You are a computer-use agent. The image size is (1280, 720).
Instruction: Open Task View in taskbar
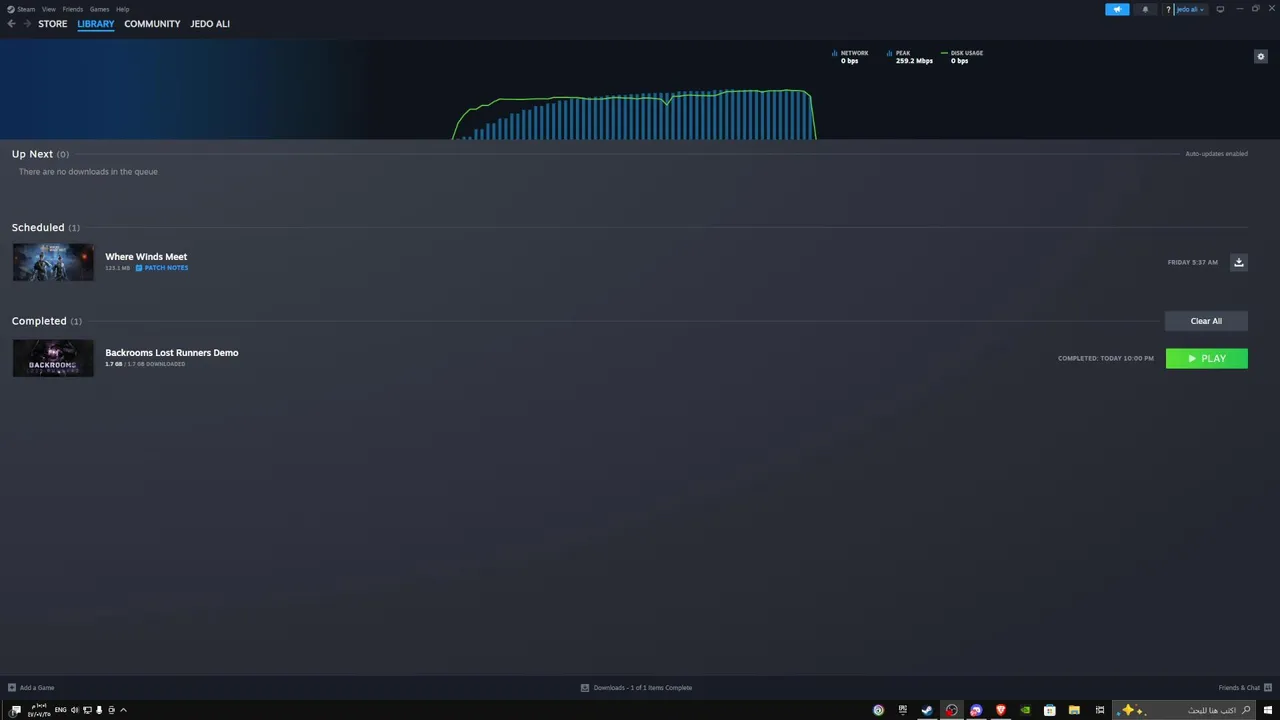coord(1099,710)
